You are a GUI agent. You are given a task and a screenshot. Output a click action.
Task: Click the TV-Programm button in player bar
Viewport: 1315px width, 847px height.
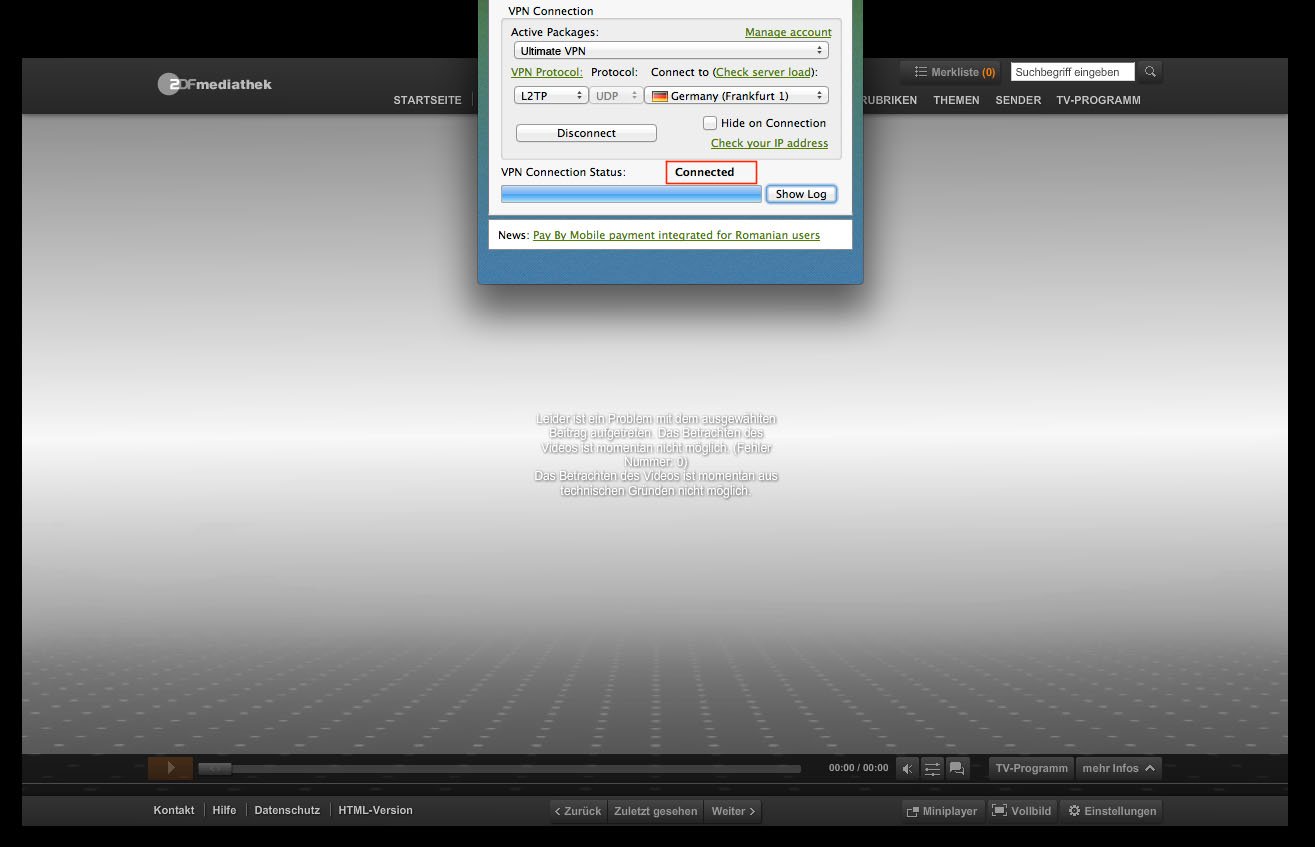[x=1032, y=768]
